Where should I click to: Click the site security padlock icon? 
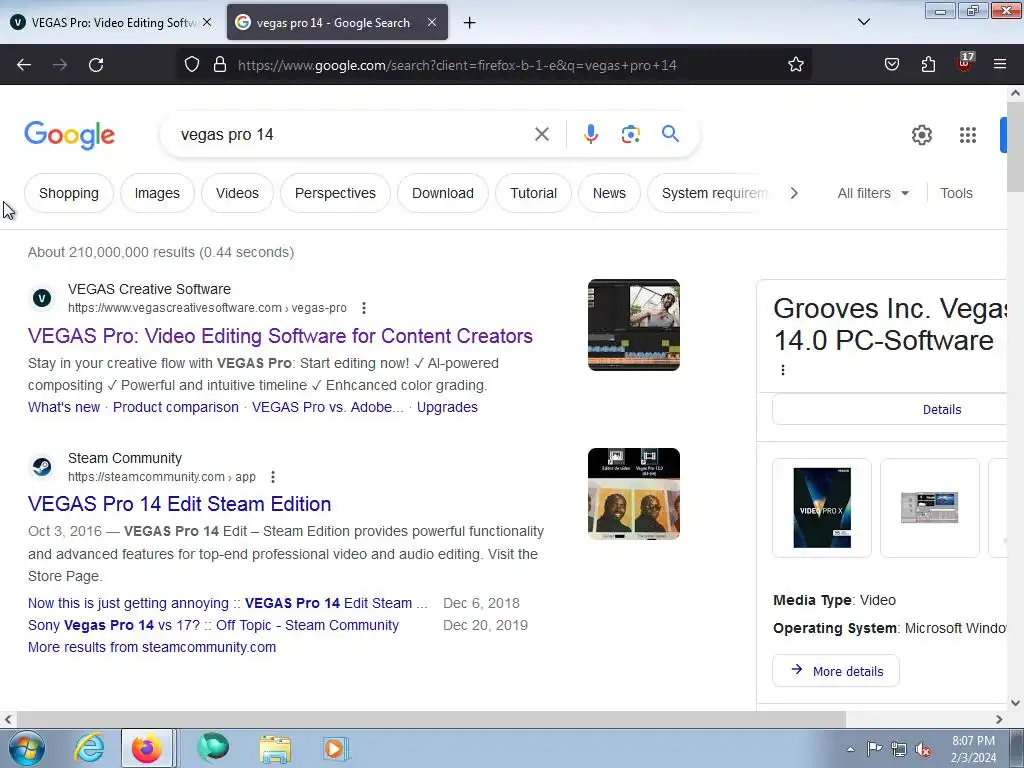(x=220, y=65)
